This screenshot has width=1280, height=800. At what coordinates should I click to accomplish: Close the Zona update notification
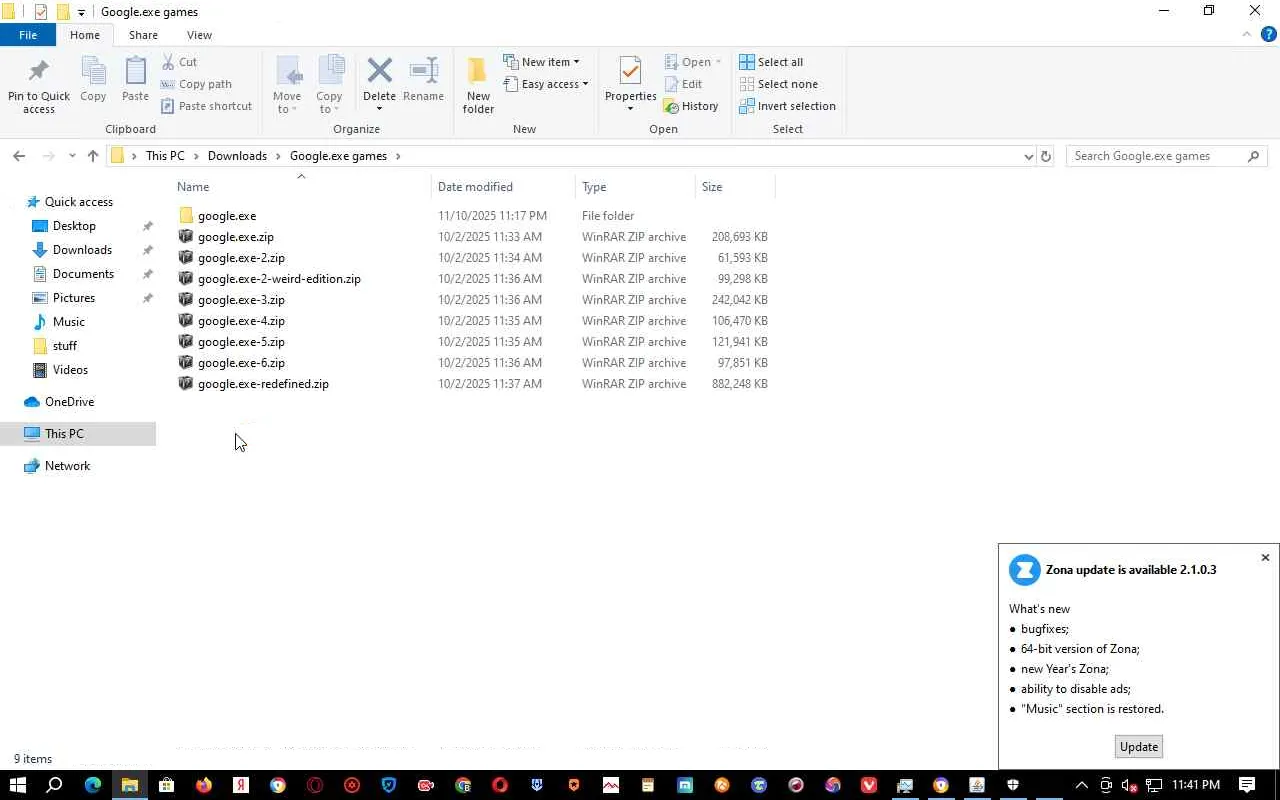coord(1265,558)
